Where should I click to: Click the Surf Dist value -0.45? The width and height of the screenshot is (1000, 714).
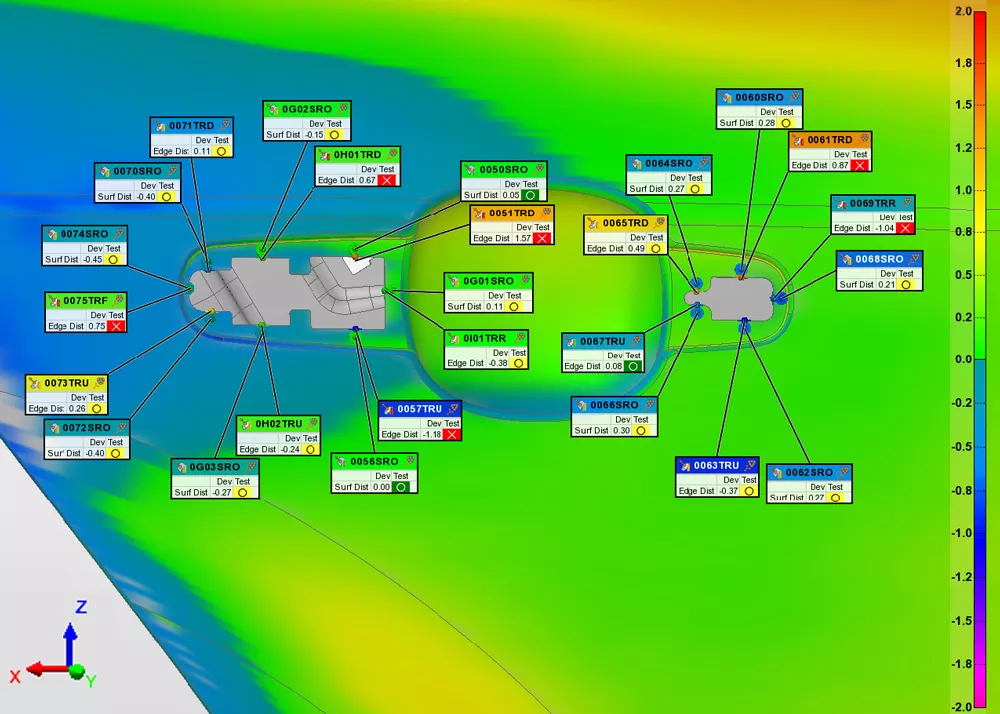(92, 260)
